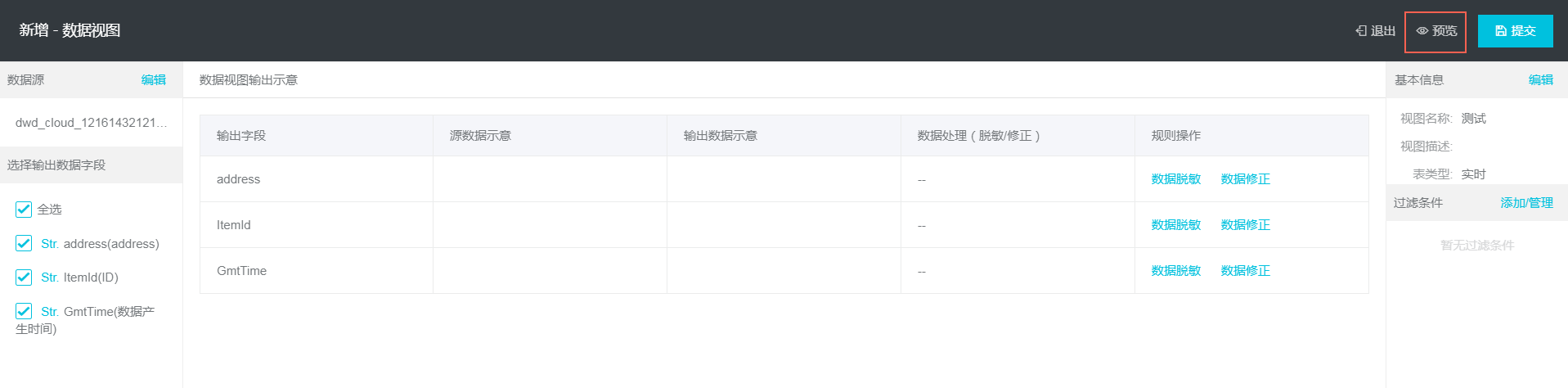
Task: Edit the data source (数据源)
Action: pyautogui.click(x=153, y=79)
